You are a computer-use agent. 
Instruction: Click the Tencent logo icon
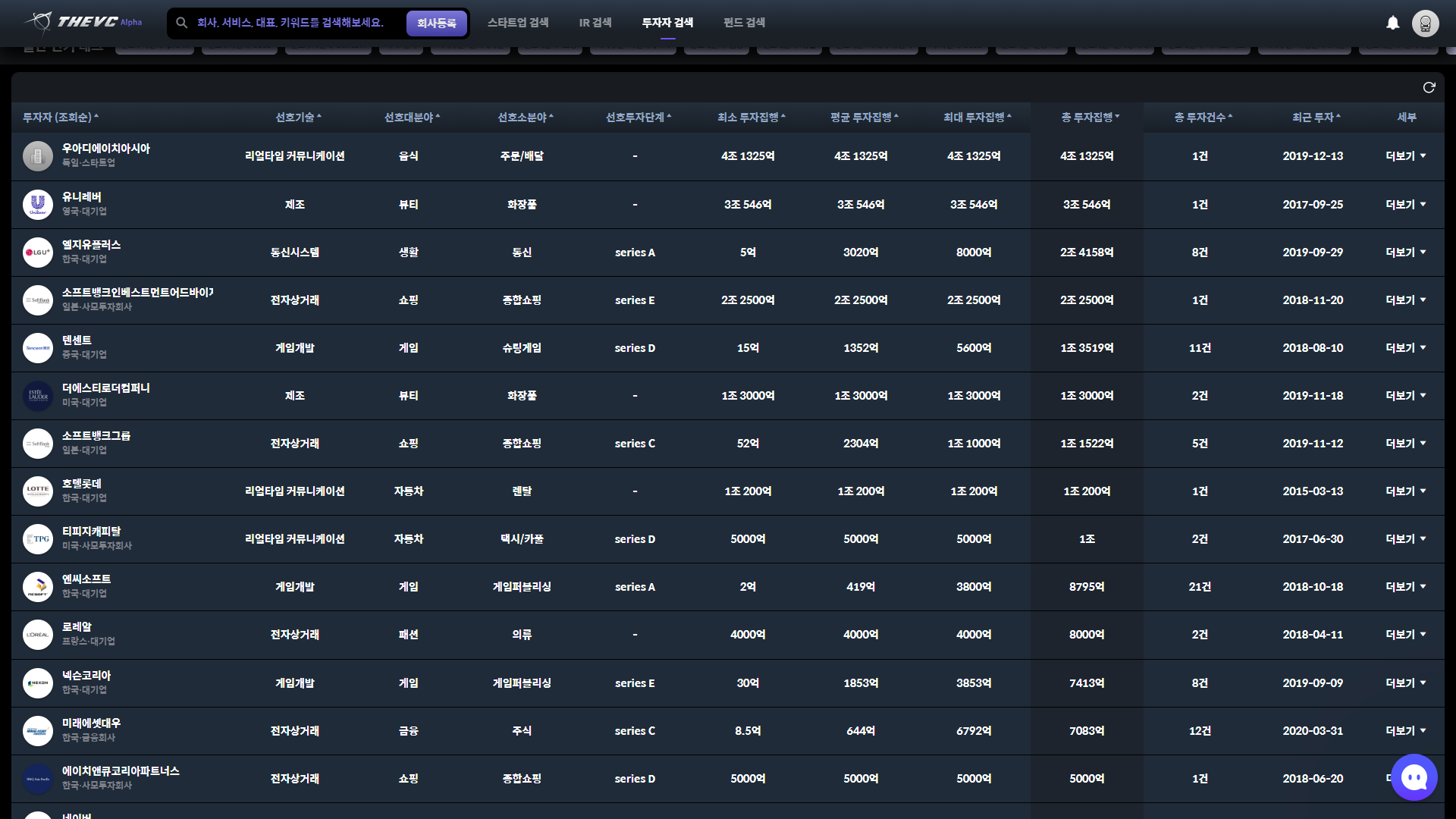[x=38, y=348]
